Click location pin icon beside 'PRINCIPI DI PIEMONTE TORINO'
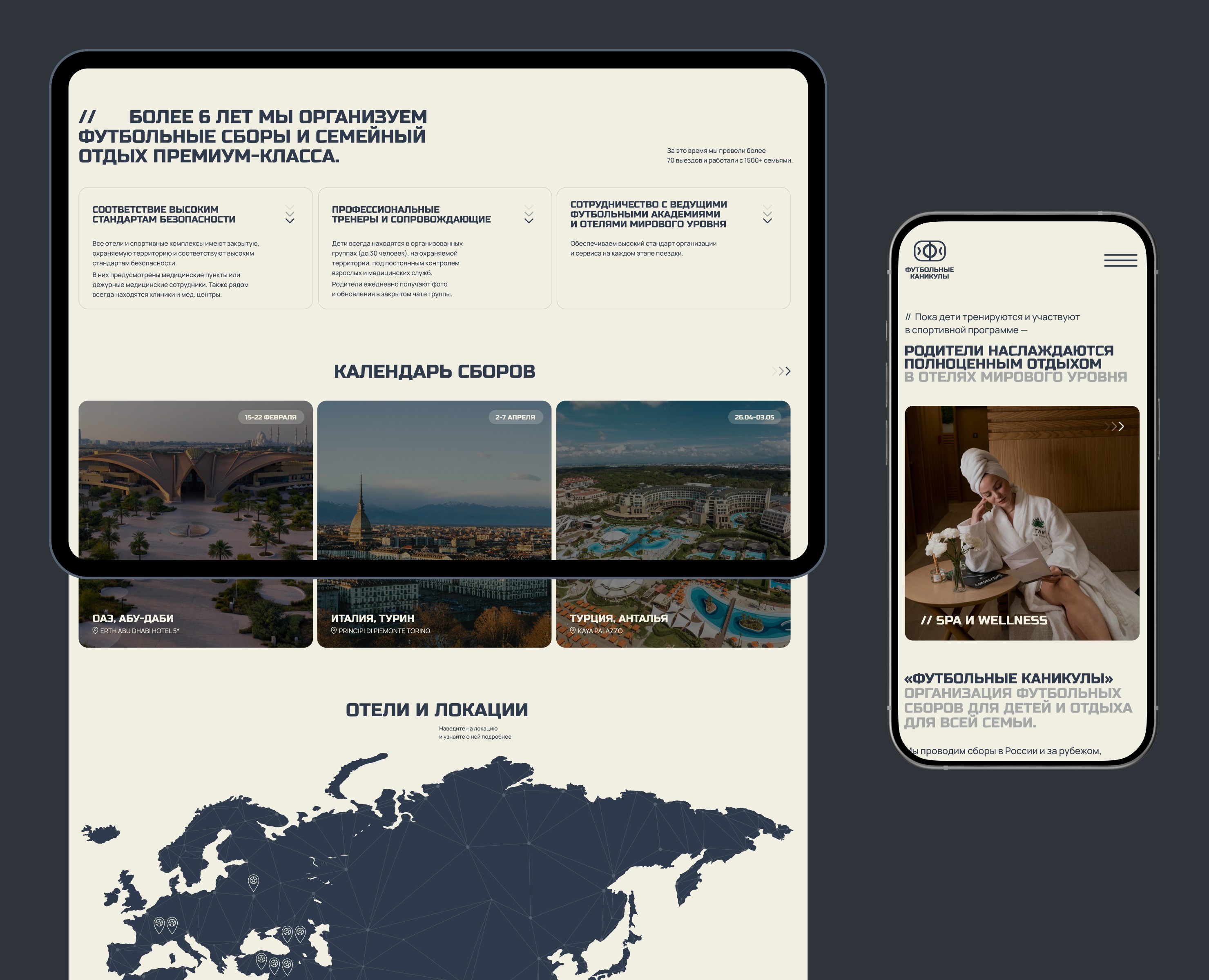The height and width of the screenshot is (980, 1209). coord(334,630)
